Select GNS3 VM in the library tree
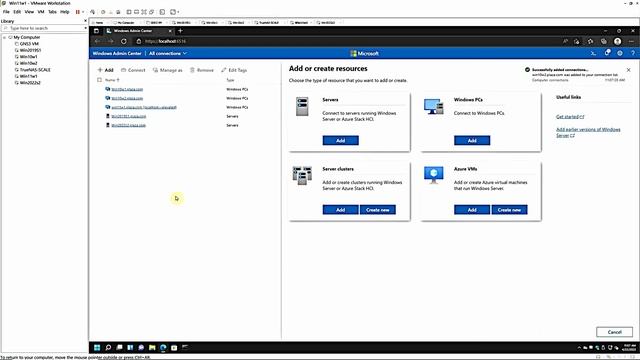Screen dimensions: 640x360 click(29, 44)
